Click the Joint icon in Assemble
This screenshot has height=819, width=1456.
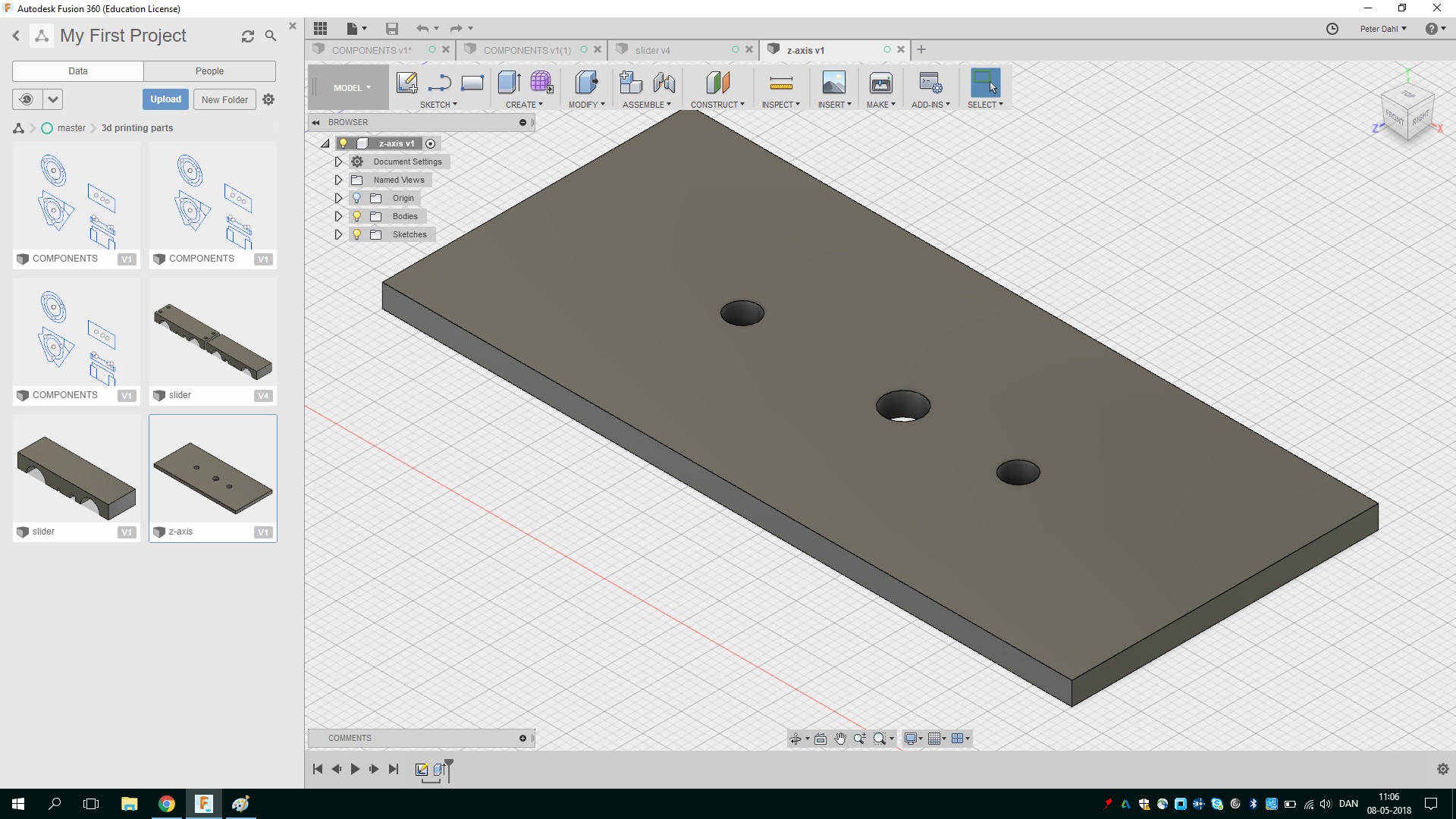pos(664,83)
